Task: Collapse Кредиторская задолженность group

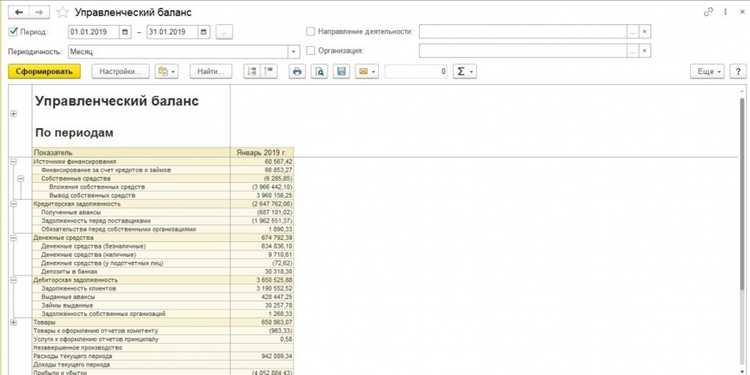Action: click(13, 204)
